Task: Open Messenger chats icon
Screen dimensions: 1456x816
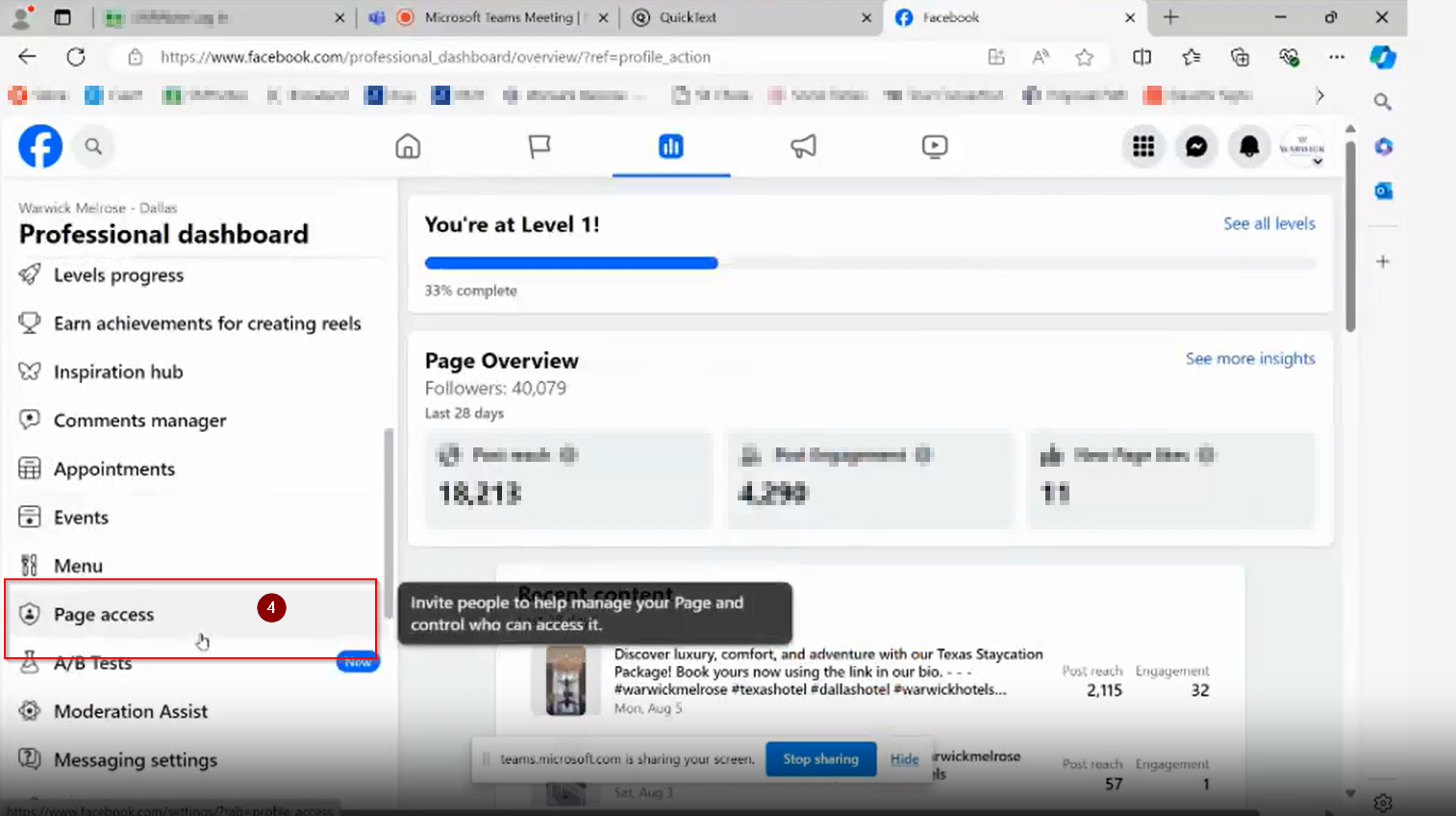Action: [1196, 146]
